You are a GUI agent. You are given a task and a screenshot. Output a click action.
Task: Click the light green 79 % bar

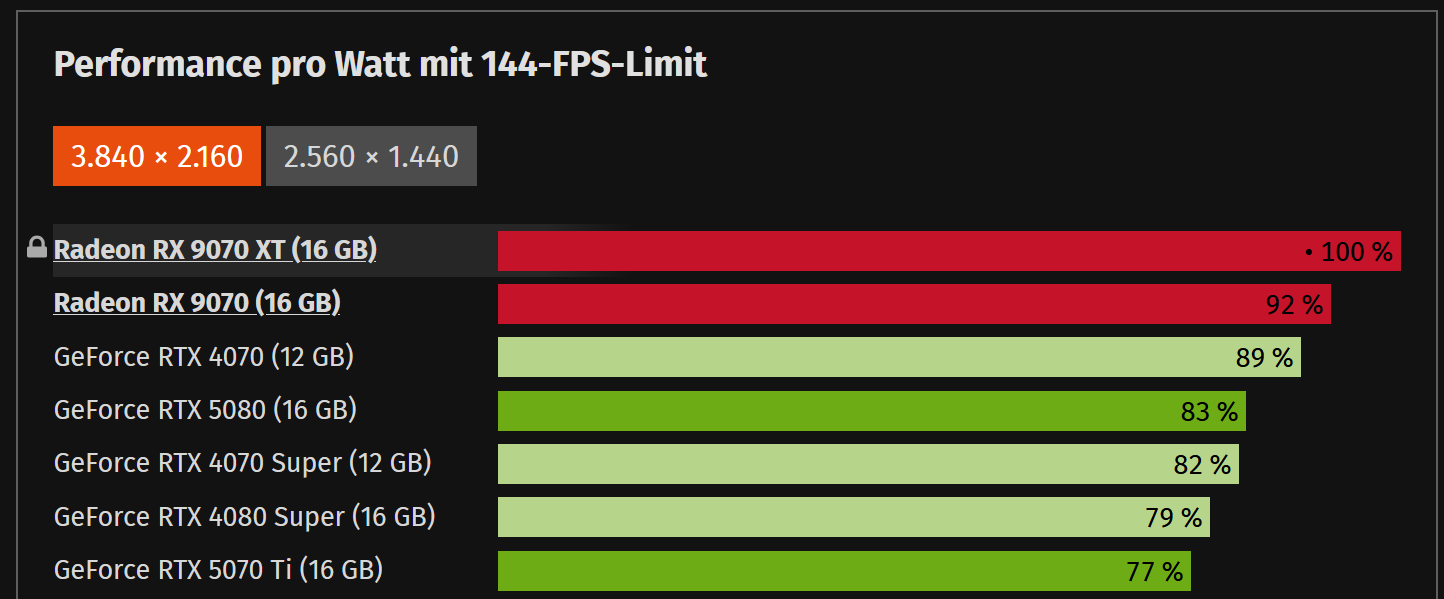click(854, 517)
